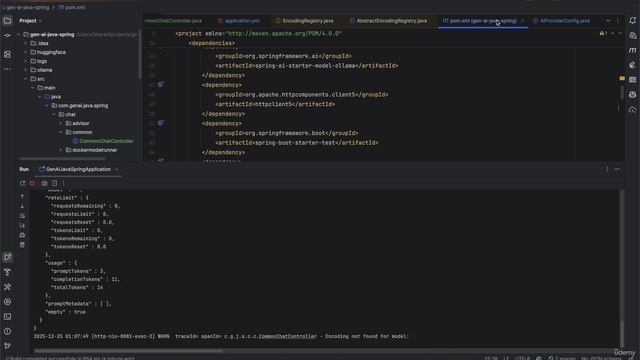Show the hidden editor tabs dropdown
The height and width of the screenshot is (360, 640).
tap(608, 20)
